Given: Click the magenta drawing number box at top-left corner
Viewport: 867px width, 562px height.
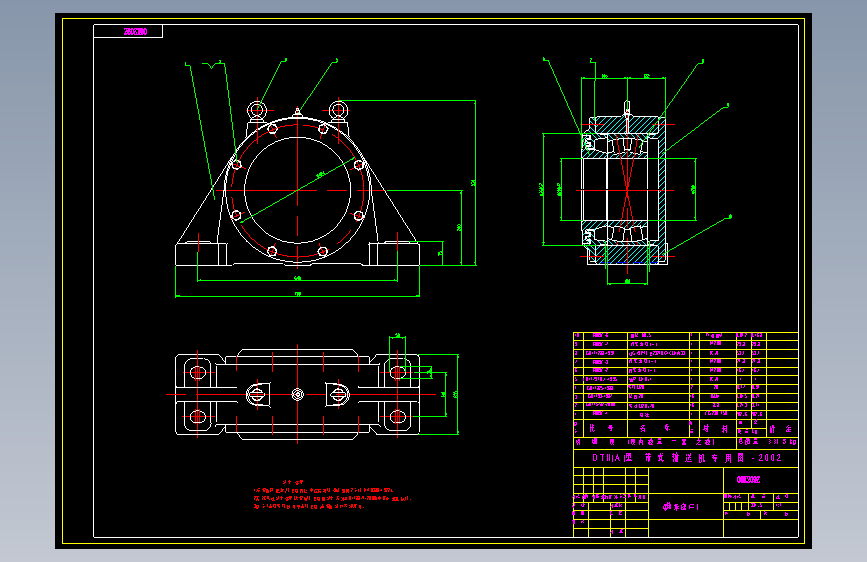Looking at the screenshot, I should click(128, 32).
